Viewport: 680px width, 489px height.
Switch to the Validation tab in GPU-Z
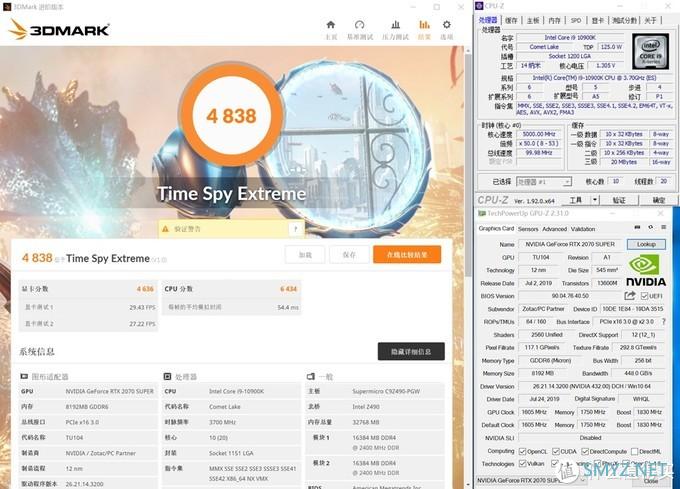click(x=583, y=229)
